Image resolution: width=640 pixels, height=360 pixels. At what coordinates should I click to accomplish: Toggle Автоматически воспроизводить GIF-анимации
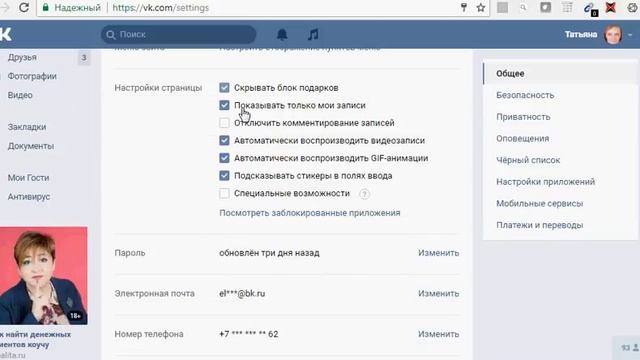[224, 158]
